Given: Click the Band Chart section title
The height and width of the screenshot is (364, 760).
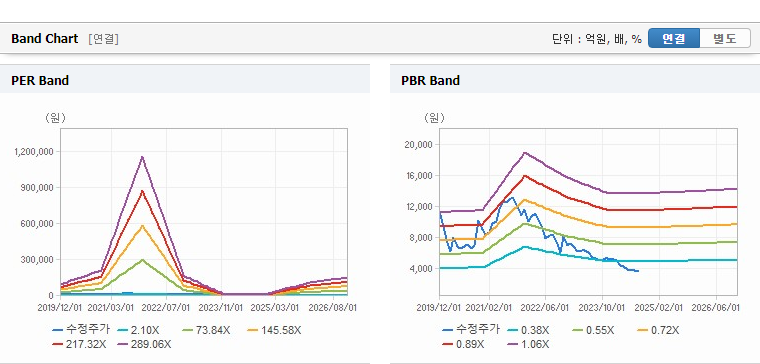Looking at the screenshot, I should pos(45,39).
